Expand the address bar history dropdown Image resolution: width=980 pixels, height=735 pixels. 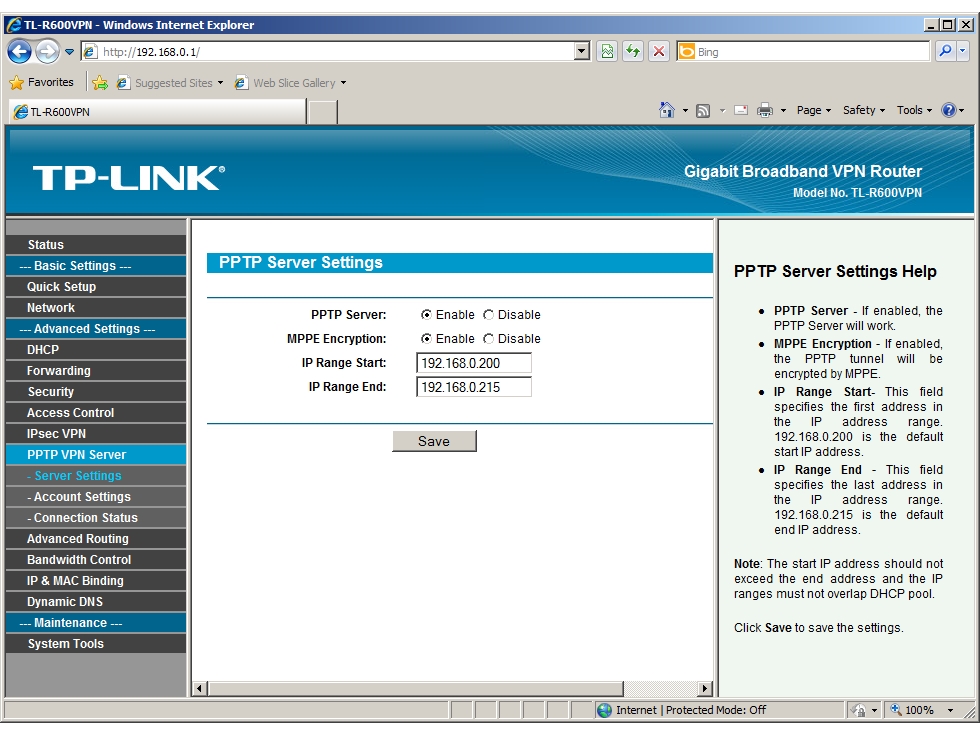coord(582,51)
